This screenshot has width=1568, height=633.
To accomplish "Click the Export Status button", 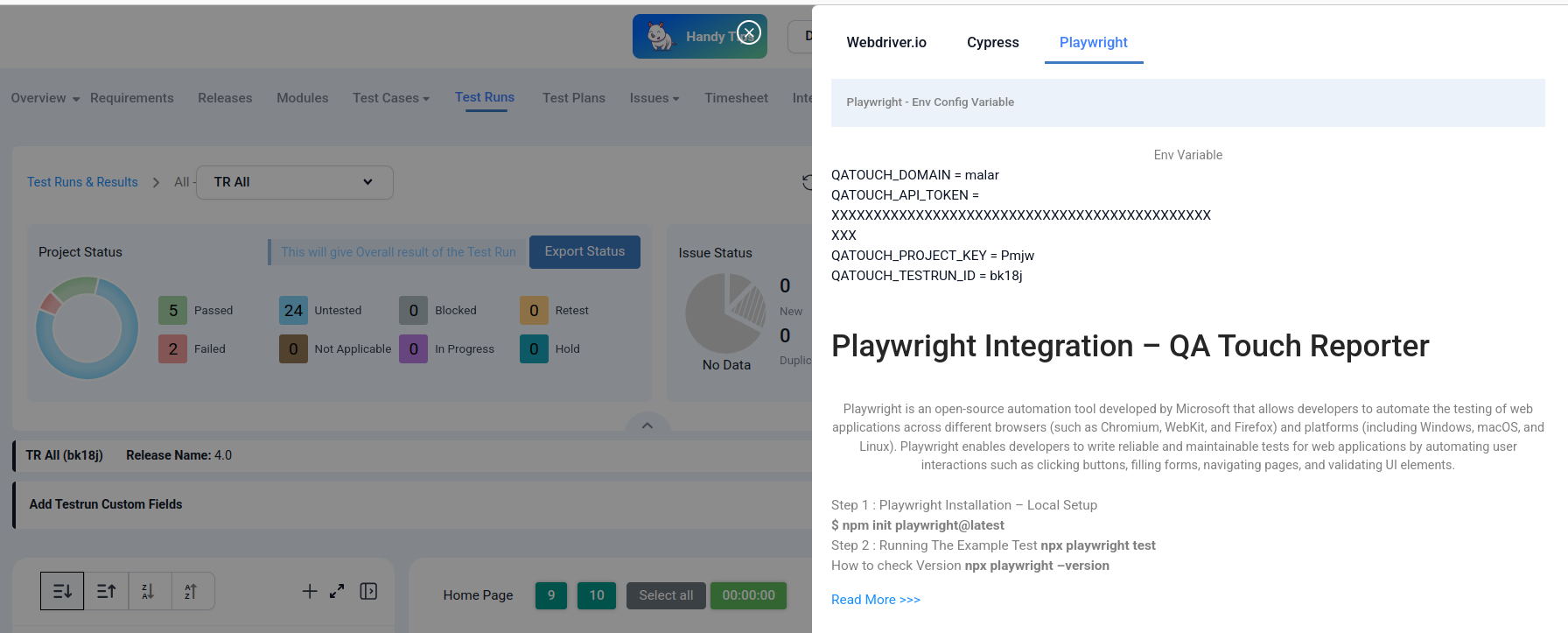I will coord(584,251).
